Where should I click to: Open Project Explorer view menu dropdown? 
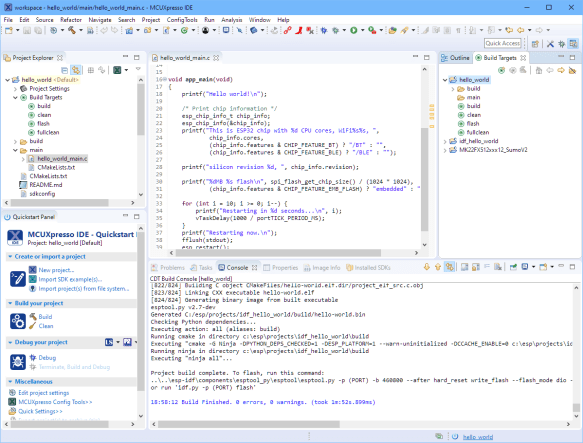pos(138,69)
